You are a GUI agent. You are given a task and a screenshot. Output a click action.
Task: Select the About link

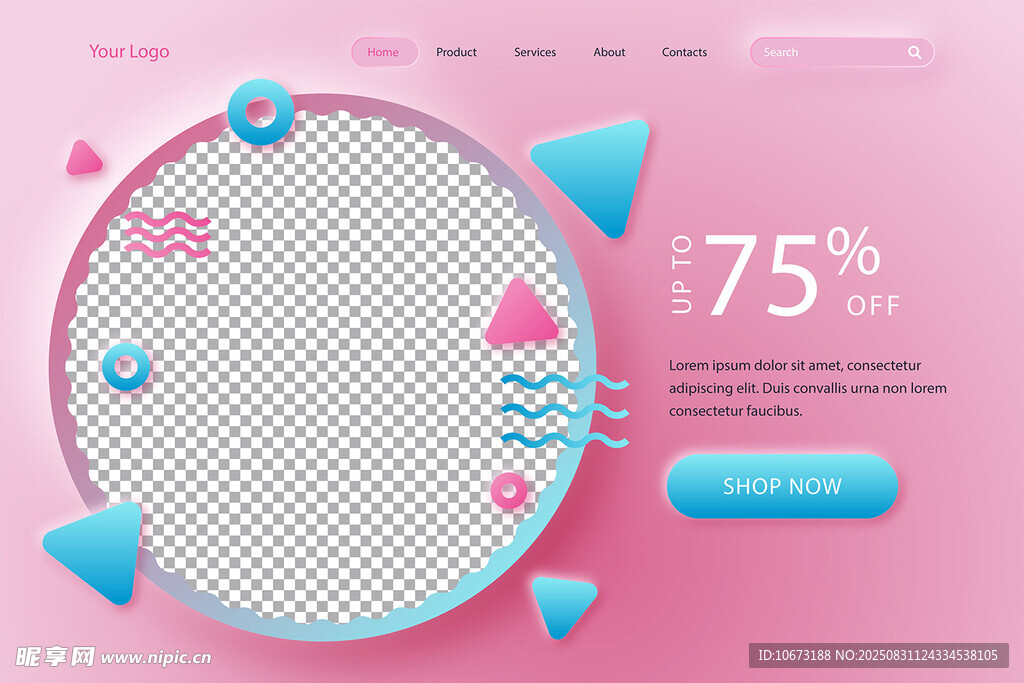pyautogui.click(x=609, y=52)
